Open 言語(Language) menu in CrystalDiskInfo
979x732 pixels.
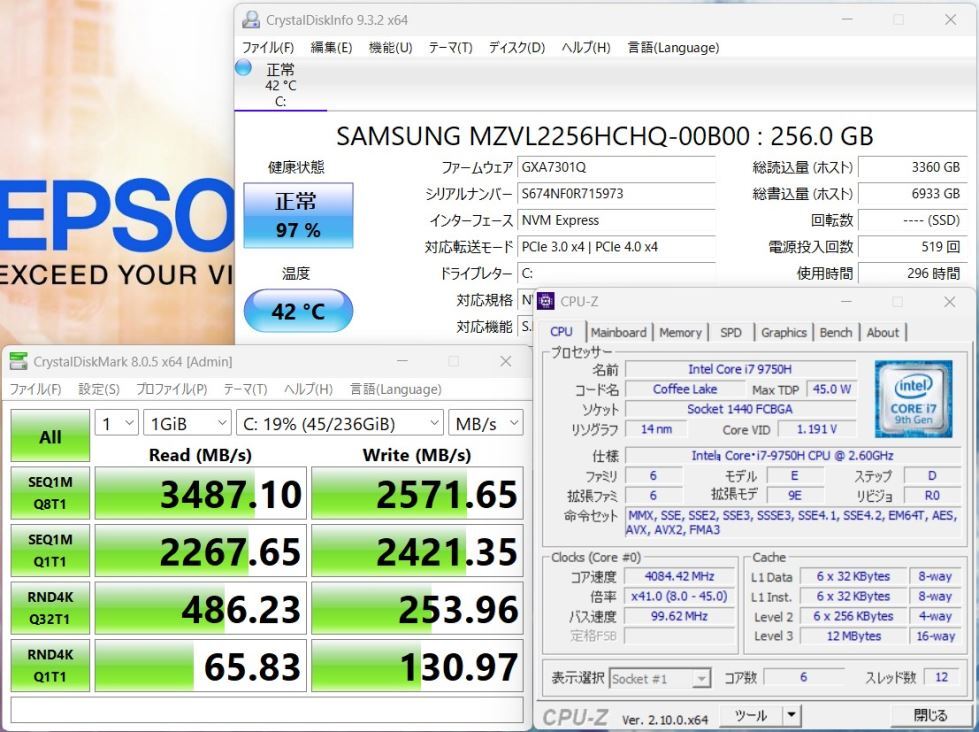(673, 47)
